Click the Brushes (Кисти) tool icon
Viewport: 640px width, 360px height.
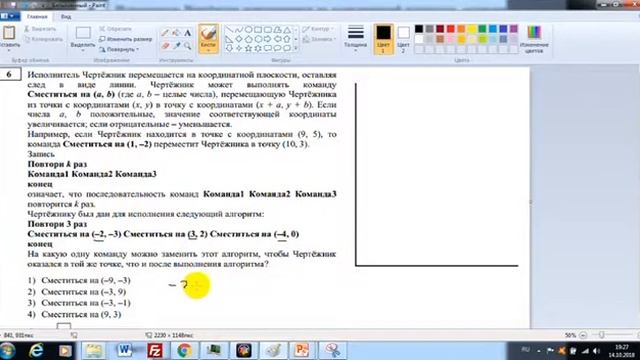coord(208,33)
